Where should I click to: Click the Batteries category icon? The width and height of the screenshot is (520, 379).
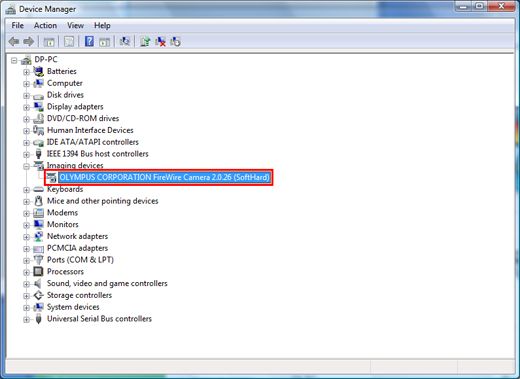39,71
